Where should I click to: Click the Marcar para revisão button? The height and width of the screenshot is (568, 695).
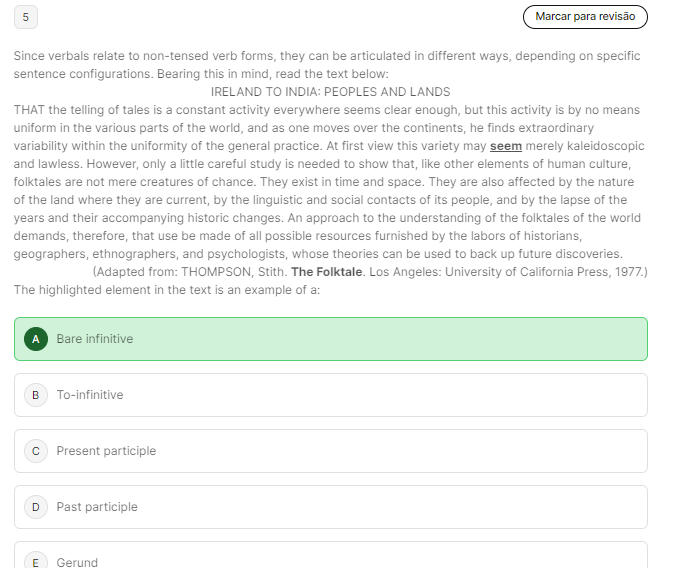(585, 17)
